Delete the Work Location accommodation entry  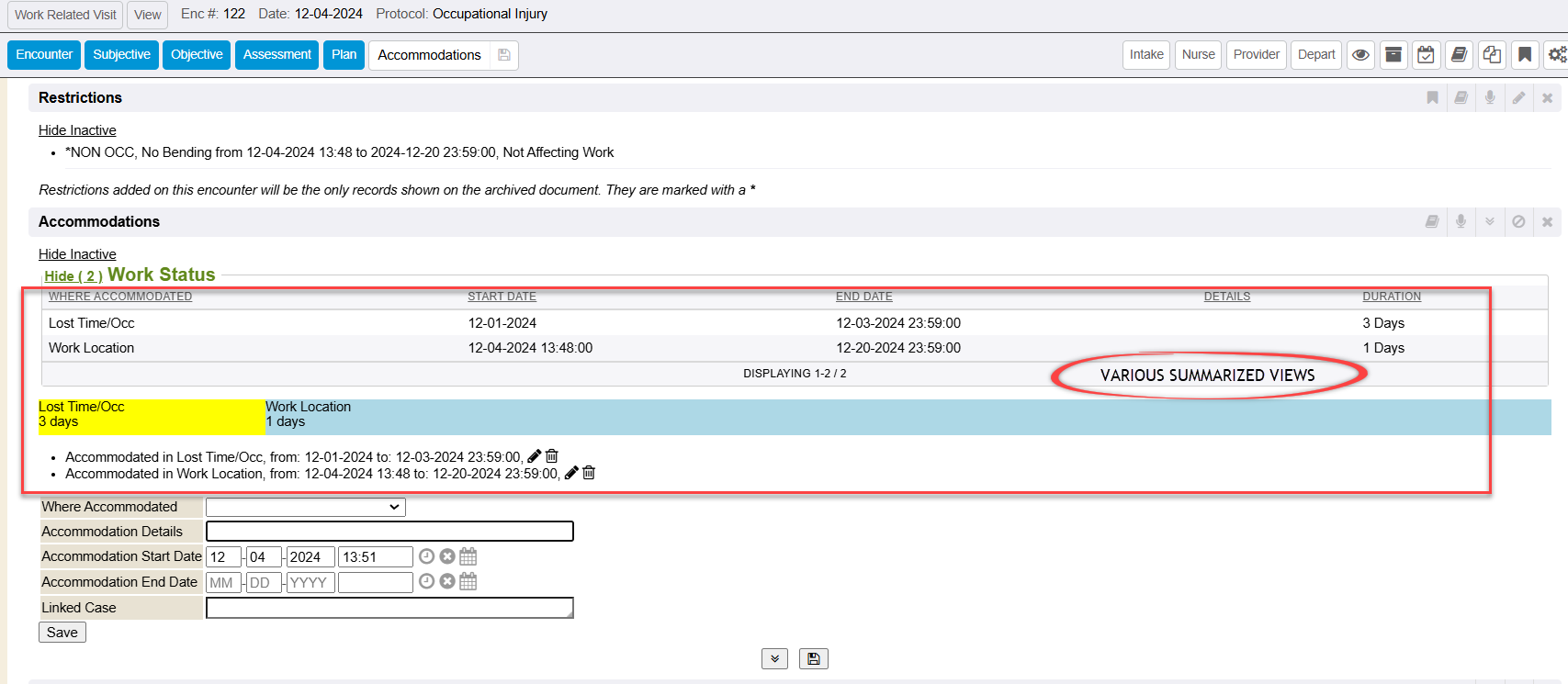(589, 473)
